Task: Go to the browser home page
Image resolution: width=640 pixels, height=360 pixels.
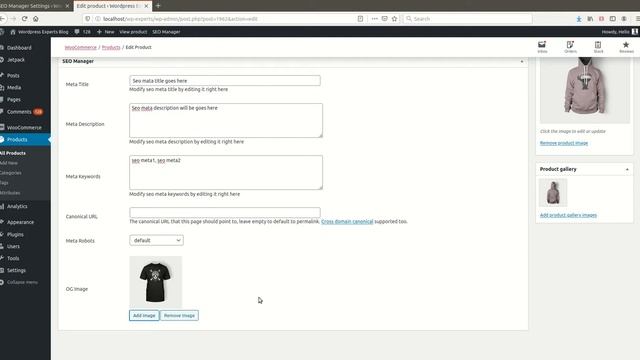Action: coord(36,19)
